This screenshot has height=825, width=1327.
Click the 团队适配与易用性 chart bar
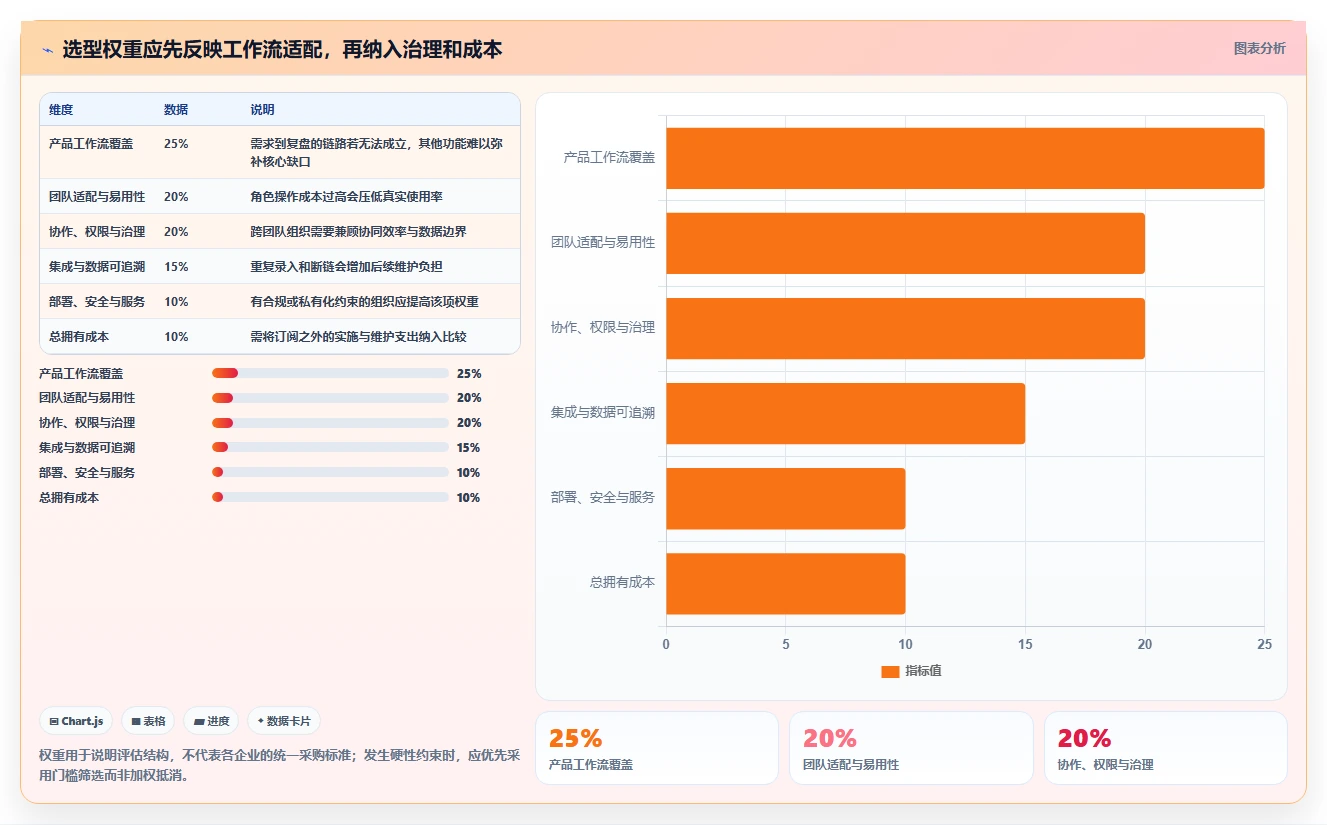pos(905,243)
